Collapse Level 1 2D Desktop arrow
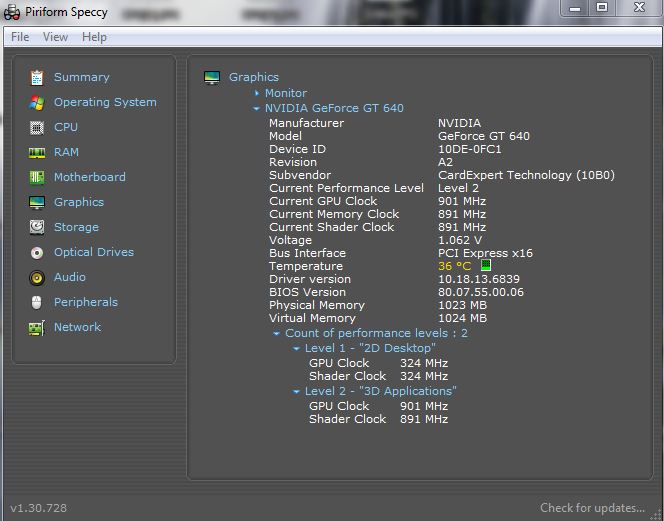 [x=296, y=349]
